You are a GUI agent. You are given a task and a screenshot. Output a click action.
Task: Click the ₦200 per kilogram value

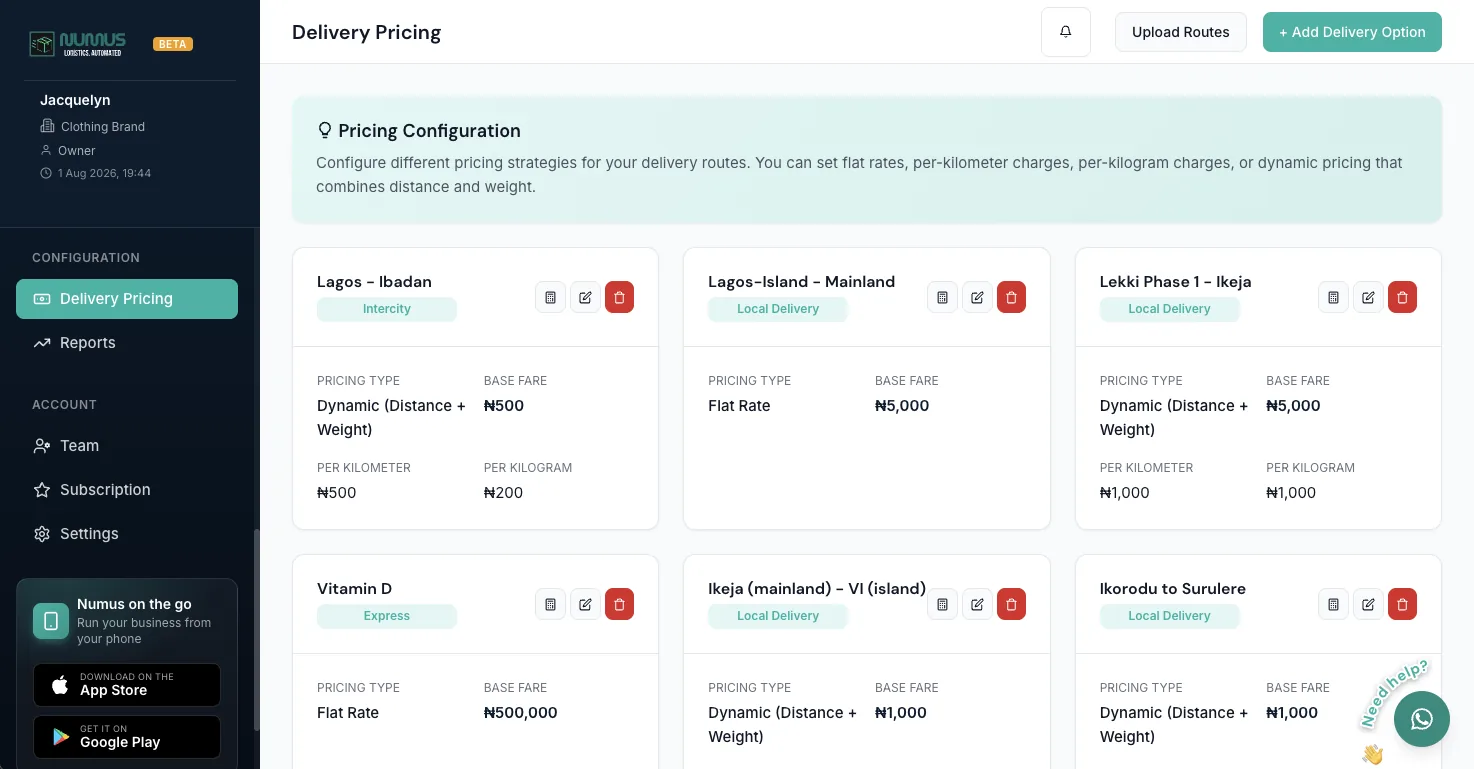pyautogui.click(x=504, y=493)
